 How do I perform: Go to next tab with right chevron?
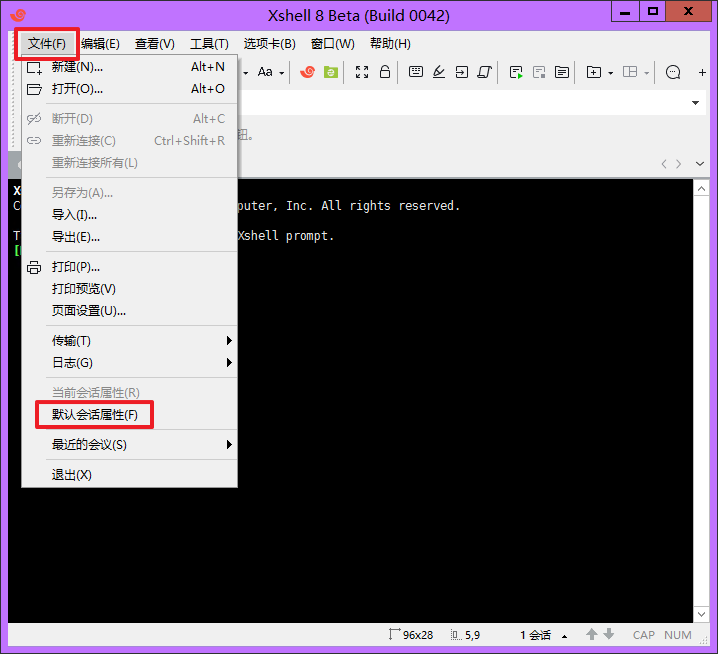coord(679,164)
